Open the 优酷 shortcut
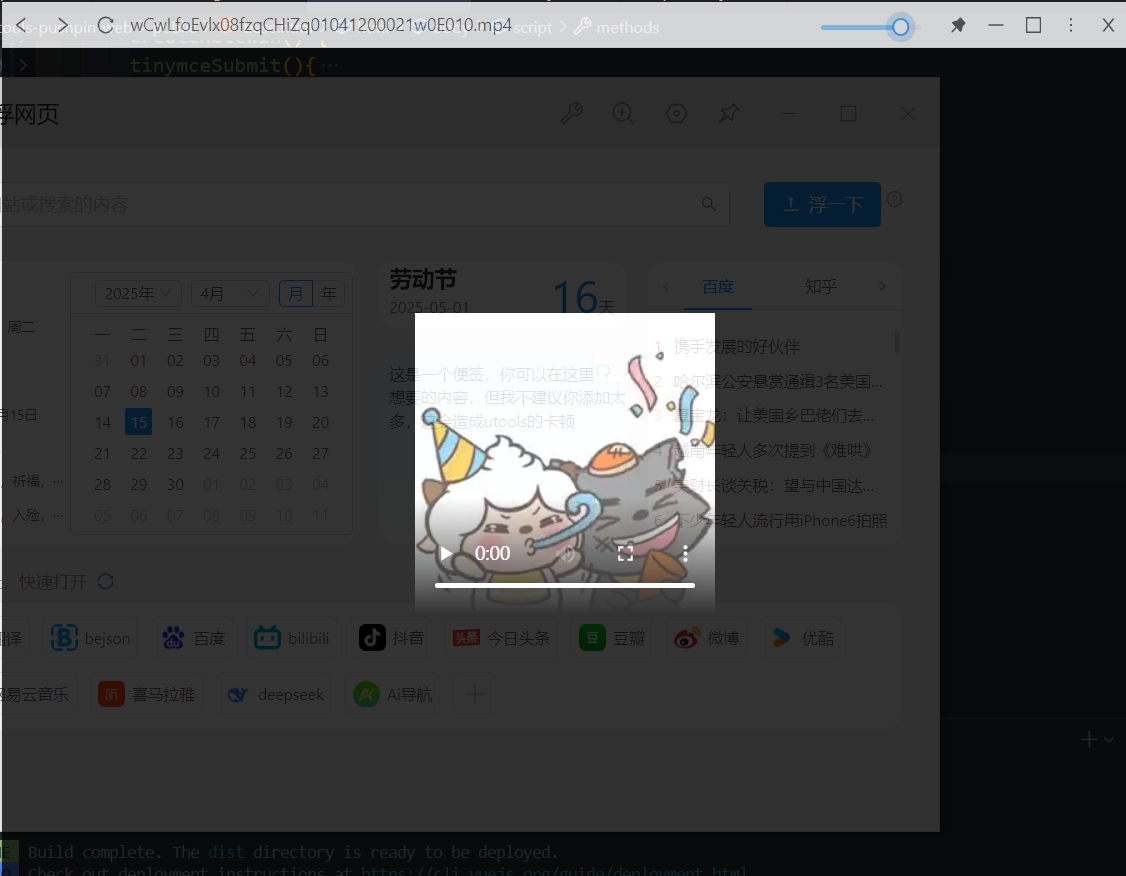This screenshot has height=876, width=1126. click(801, 638)
